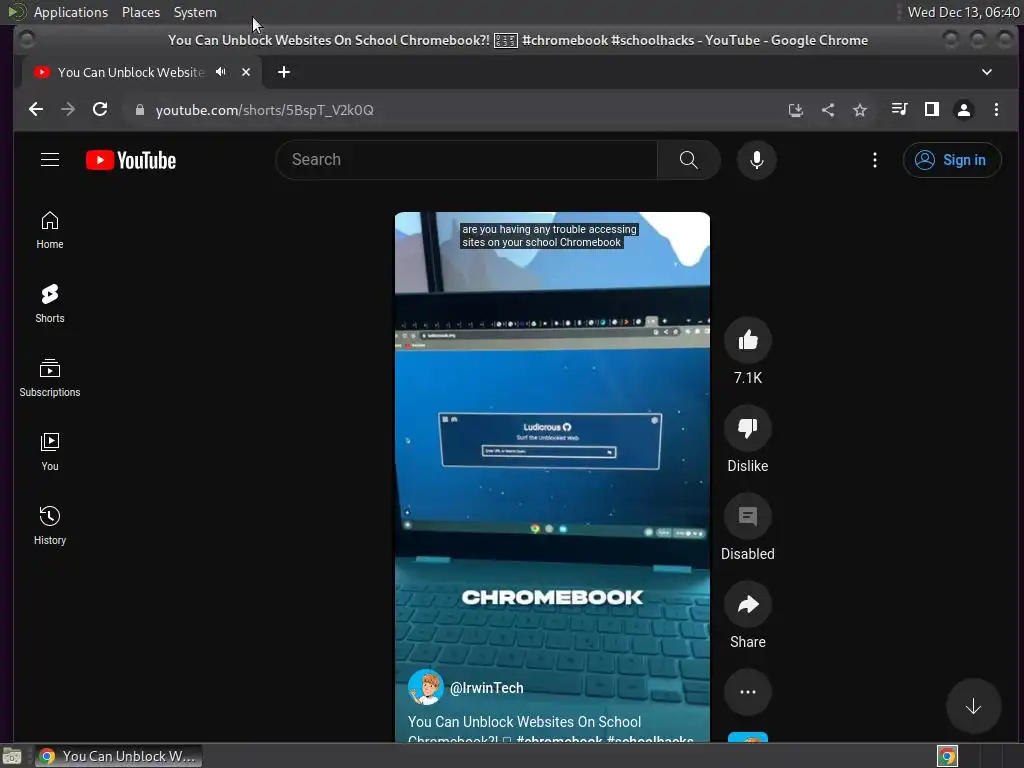Screen dimensions: 1024x768
Task: Click show desktop icon in bottom panel
Action: [x=12, y=756]
